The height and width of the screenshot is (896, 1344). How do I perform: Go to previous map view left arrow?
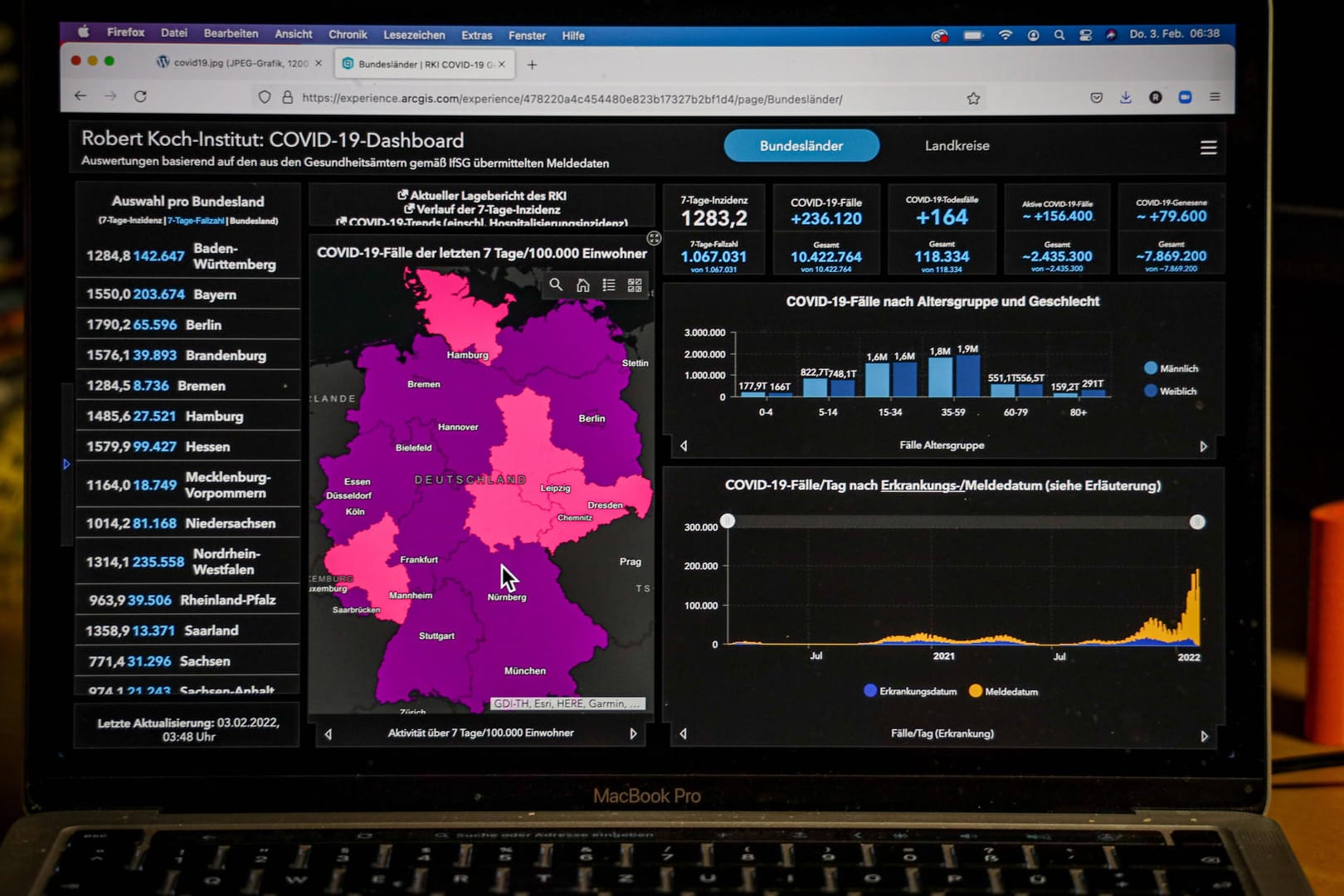329,734
